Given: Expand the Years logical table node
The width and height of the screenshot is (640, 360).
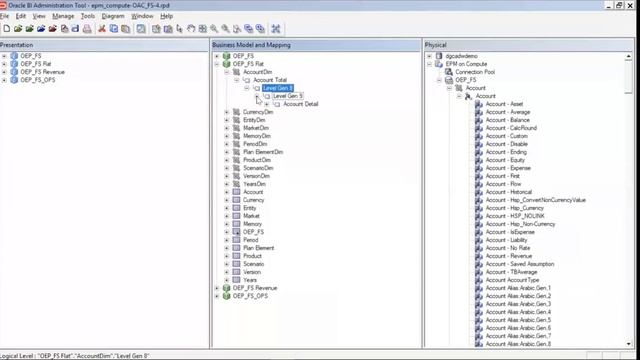Looking at the screenshot, I should click(227, 280).
